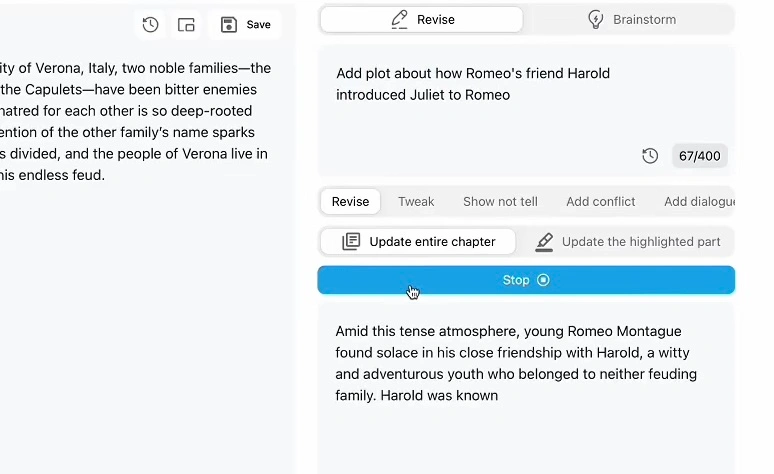
Task: Click the pencil icon in Revise tab
Action: pyautogui.click(x=400, y=19)
